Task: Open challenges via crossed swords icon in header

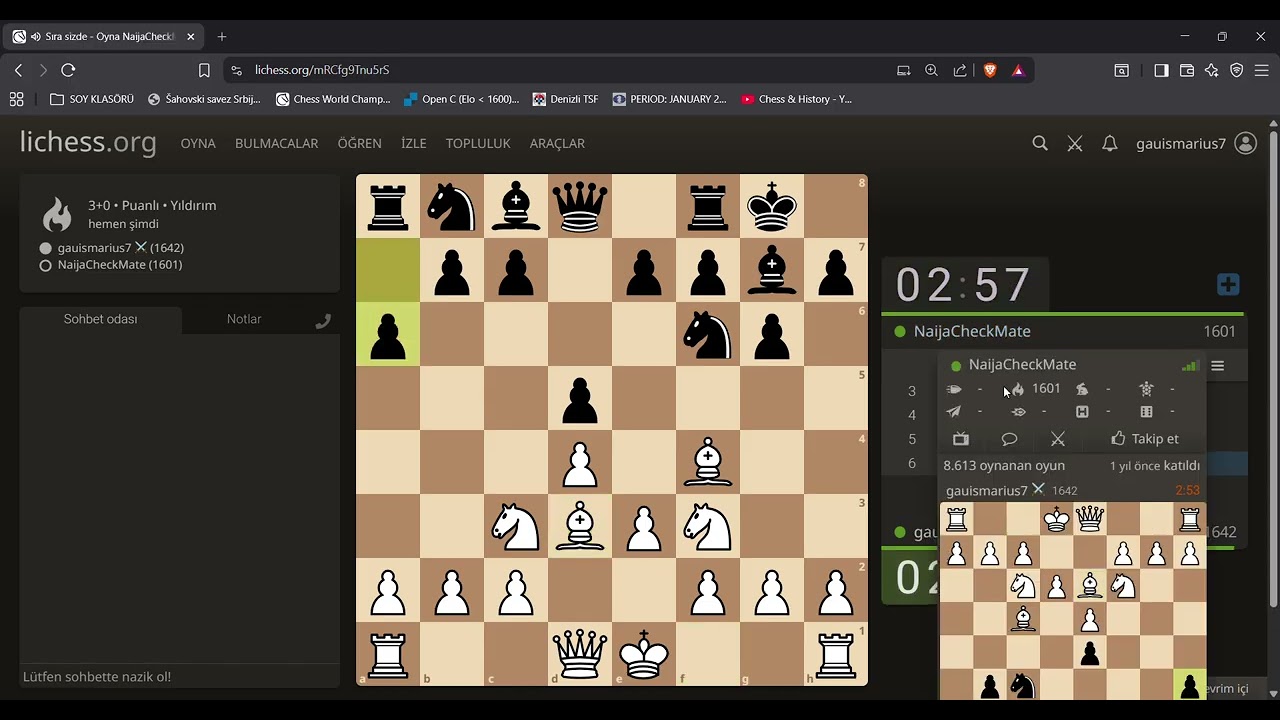Action: pyautogui.click(x=1075, y=144)
